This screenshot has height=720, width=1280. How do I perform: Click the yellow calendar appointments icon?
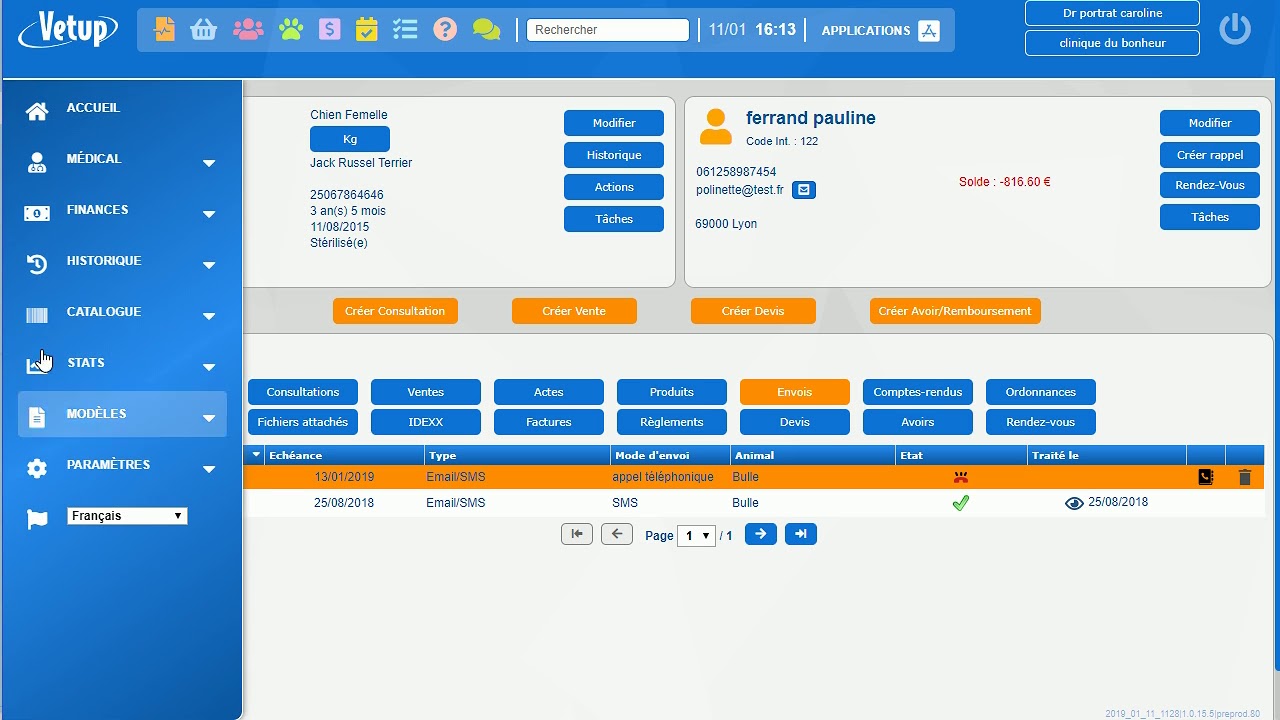366,30
